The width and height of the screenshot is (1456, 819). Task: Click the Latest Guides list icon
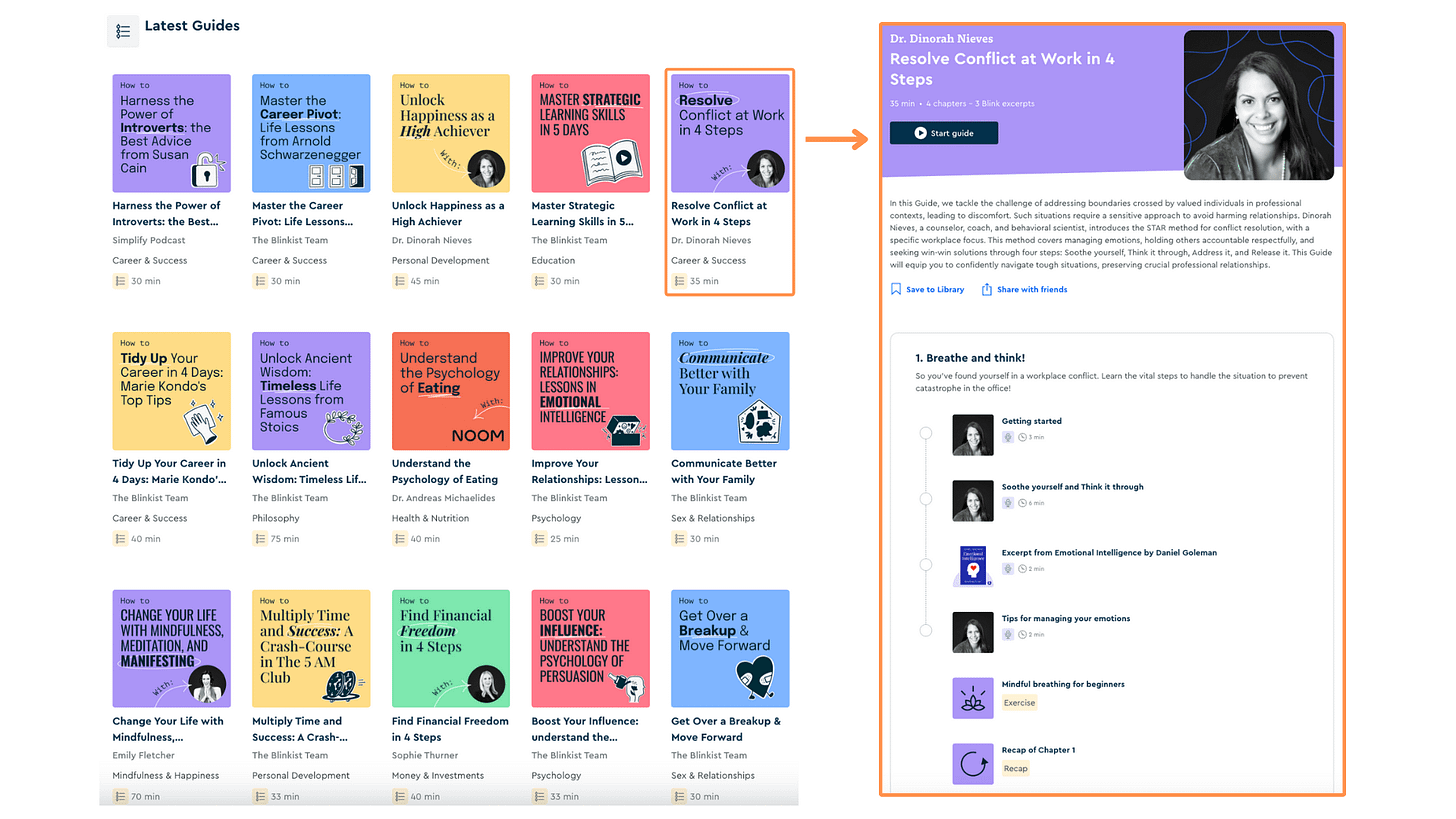(x=123, y=31)
